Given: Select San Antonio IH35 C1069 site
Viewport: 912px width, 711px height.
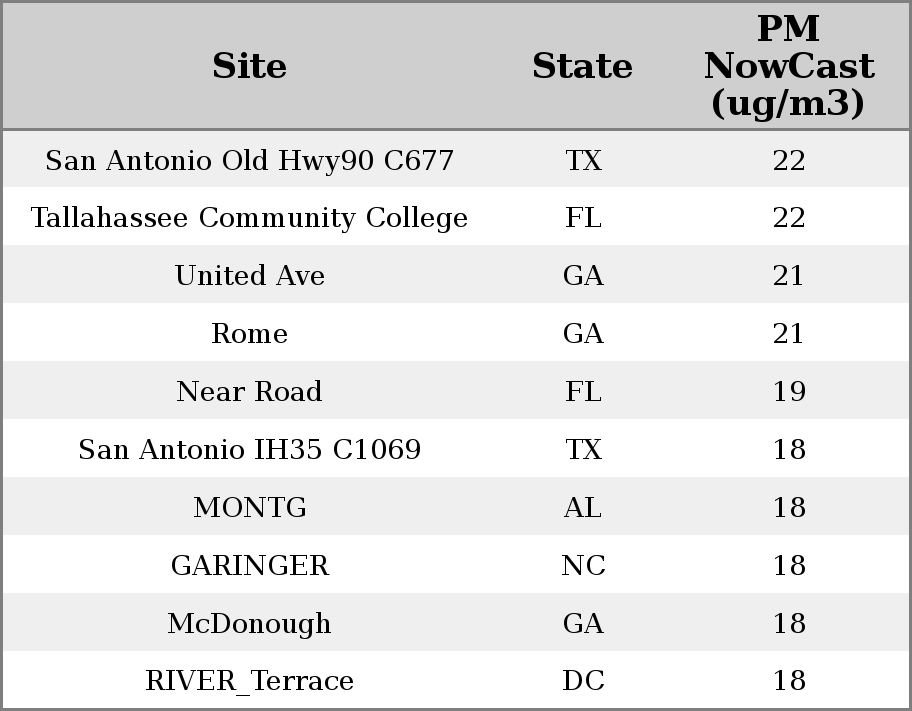Looking at the screenshot, I should coord(249,449).
